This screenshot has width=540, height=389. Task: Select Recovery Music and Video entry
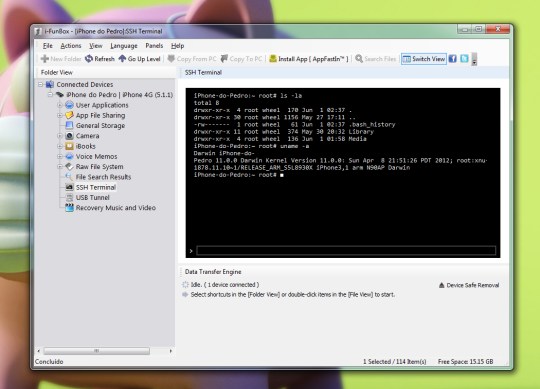(x=116, y=208)
